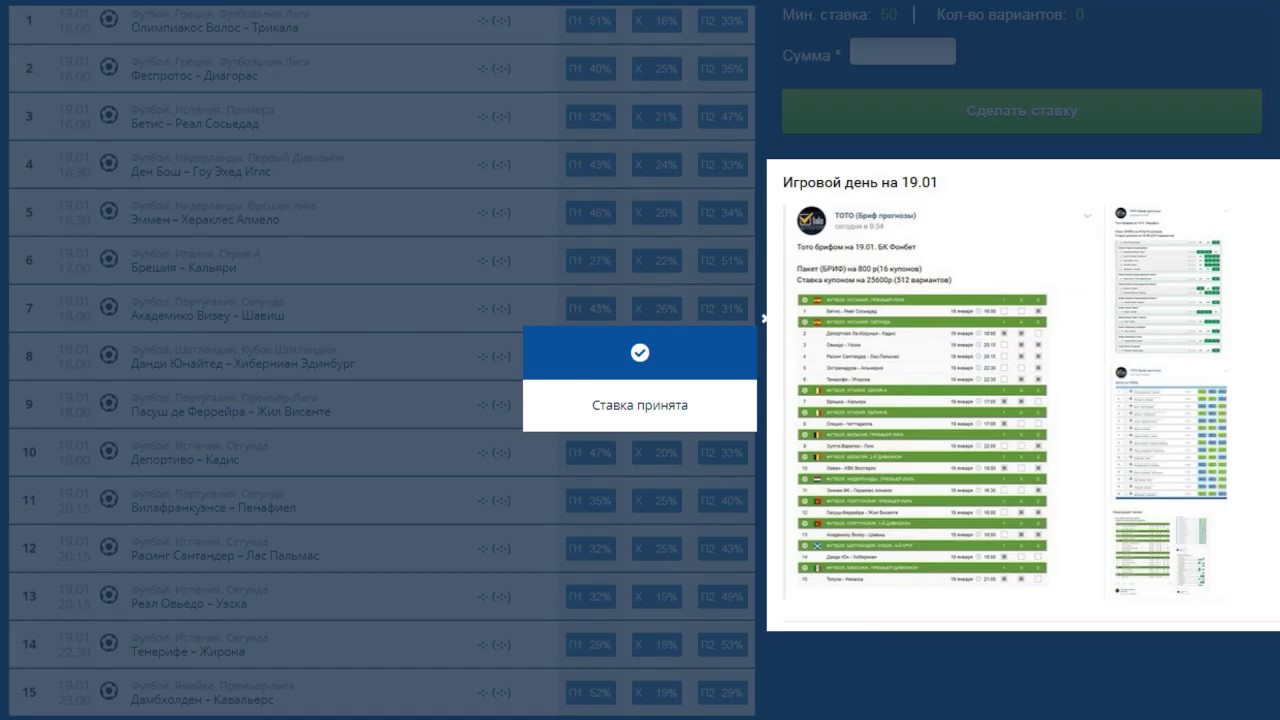This screenshot has height=720, width=1280.
Task: Click match name Тенерифе – Жирона
Action: point(188,652)
